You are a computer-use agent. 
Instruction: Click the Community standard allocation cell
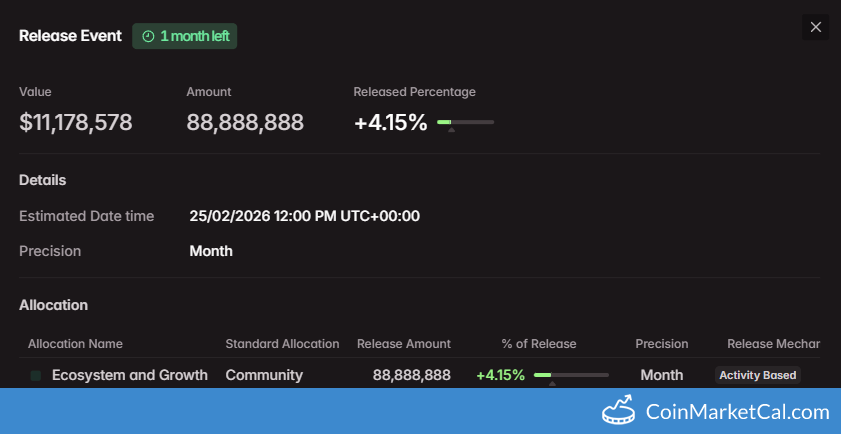(264, 375)
